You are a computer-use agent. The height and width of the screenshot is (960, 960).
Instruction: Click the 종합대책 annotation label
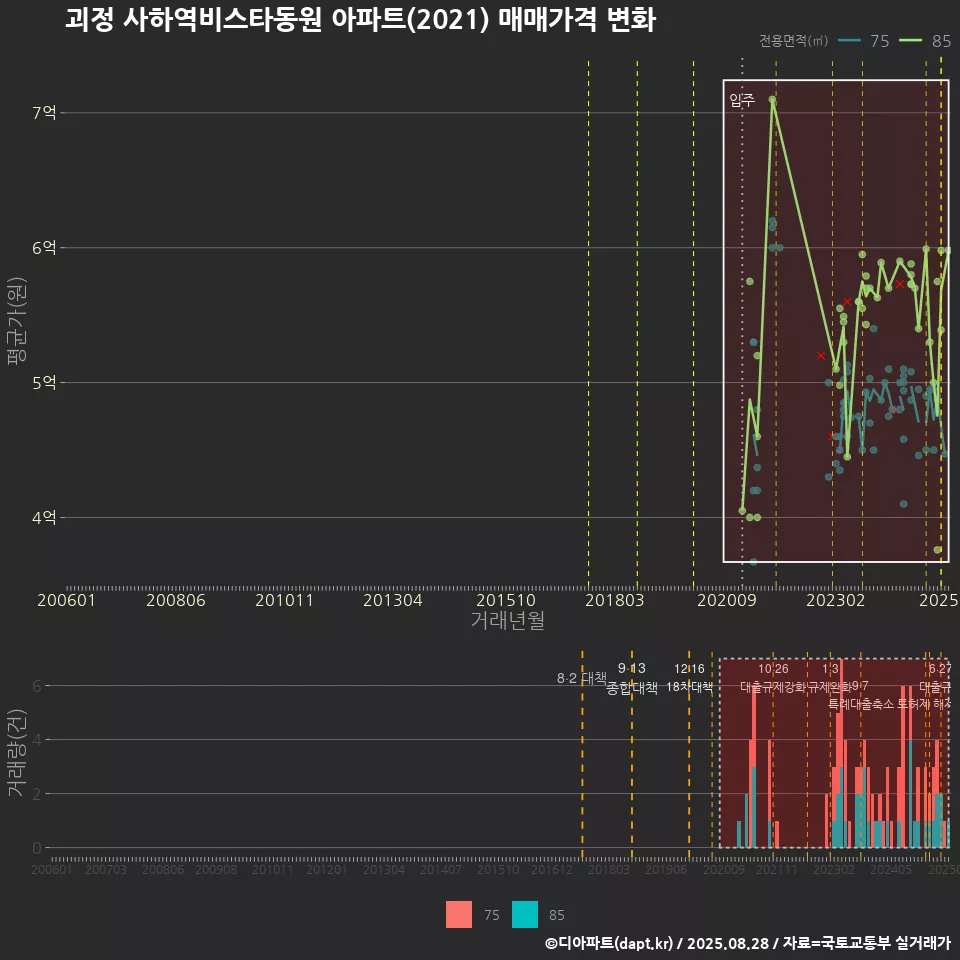tap(632, 688)
